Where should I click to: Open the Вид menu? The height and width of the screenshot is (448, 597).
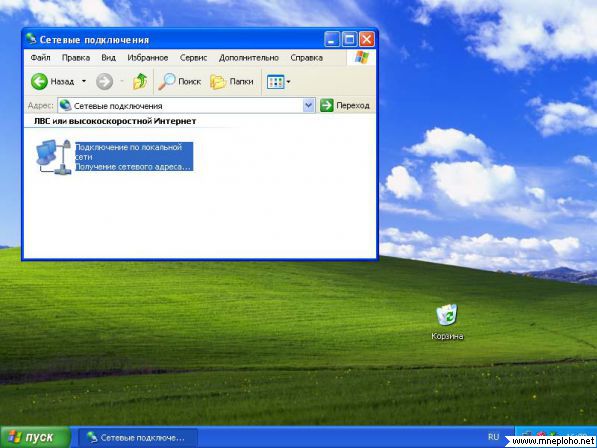(x=109, y=58)
